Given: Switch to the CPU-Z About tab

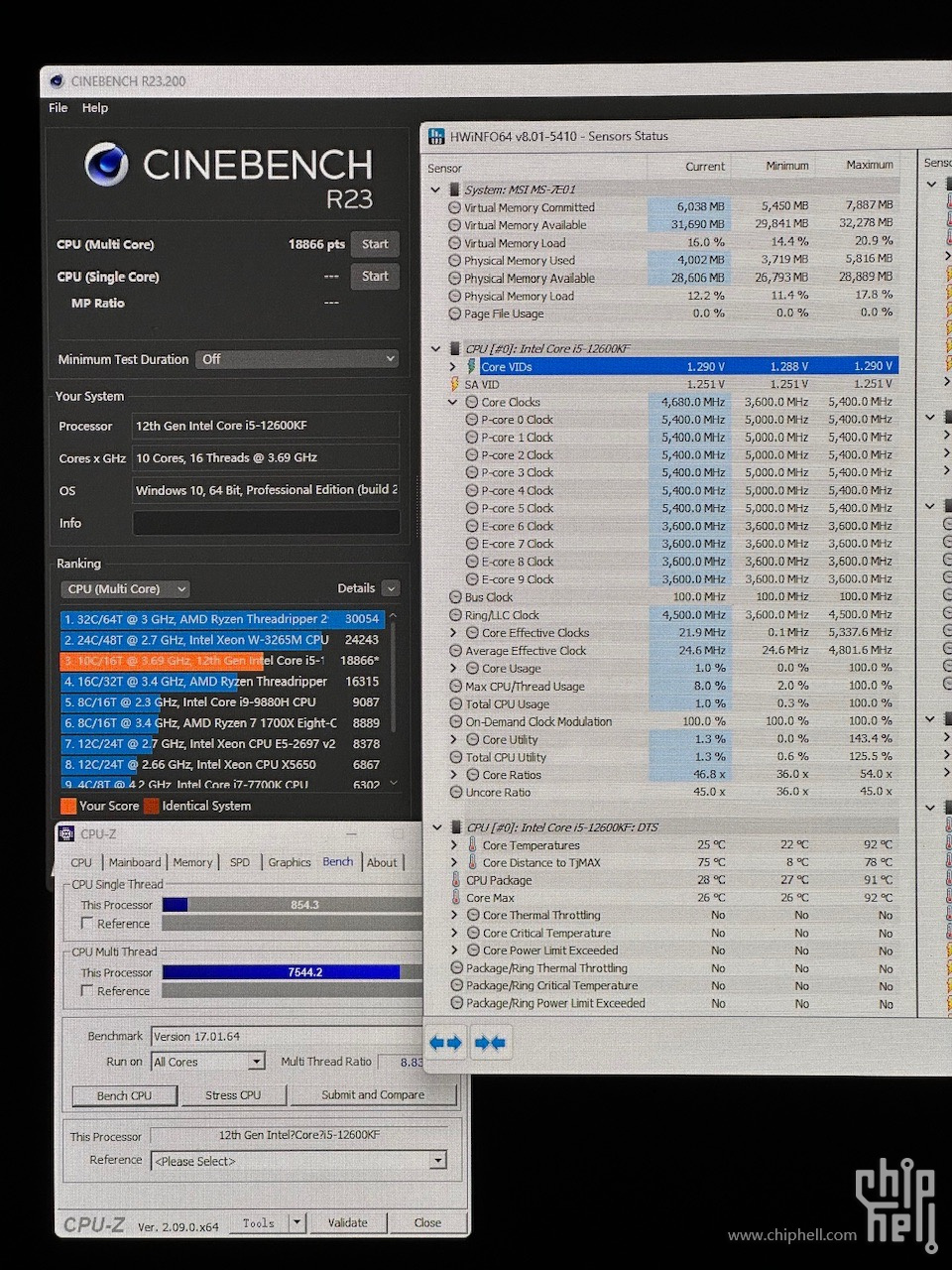Looking at the screenshot, I should pos(382,863).
